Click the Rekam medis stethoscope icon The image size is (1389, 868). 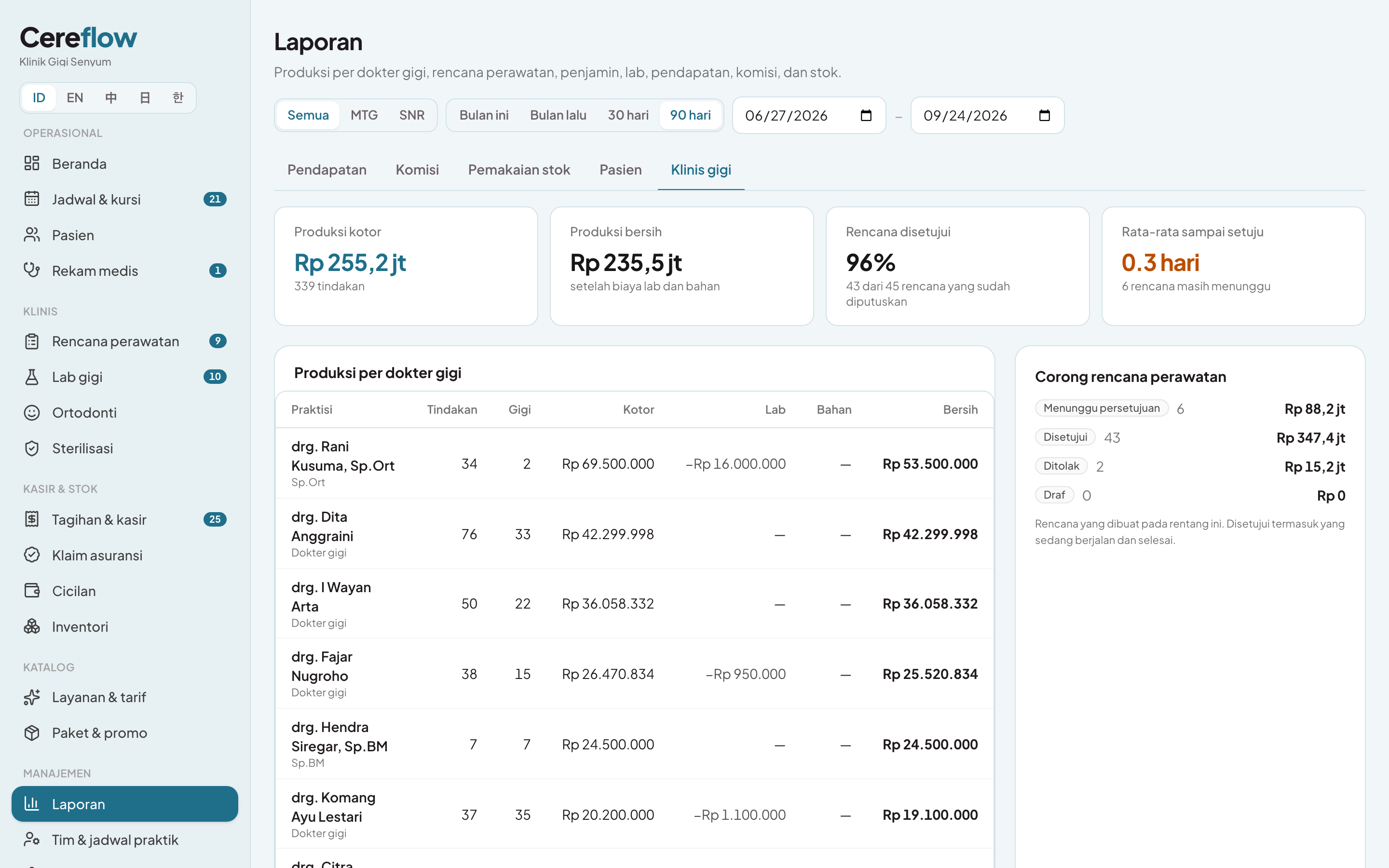(31, 271)
